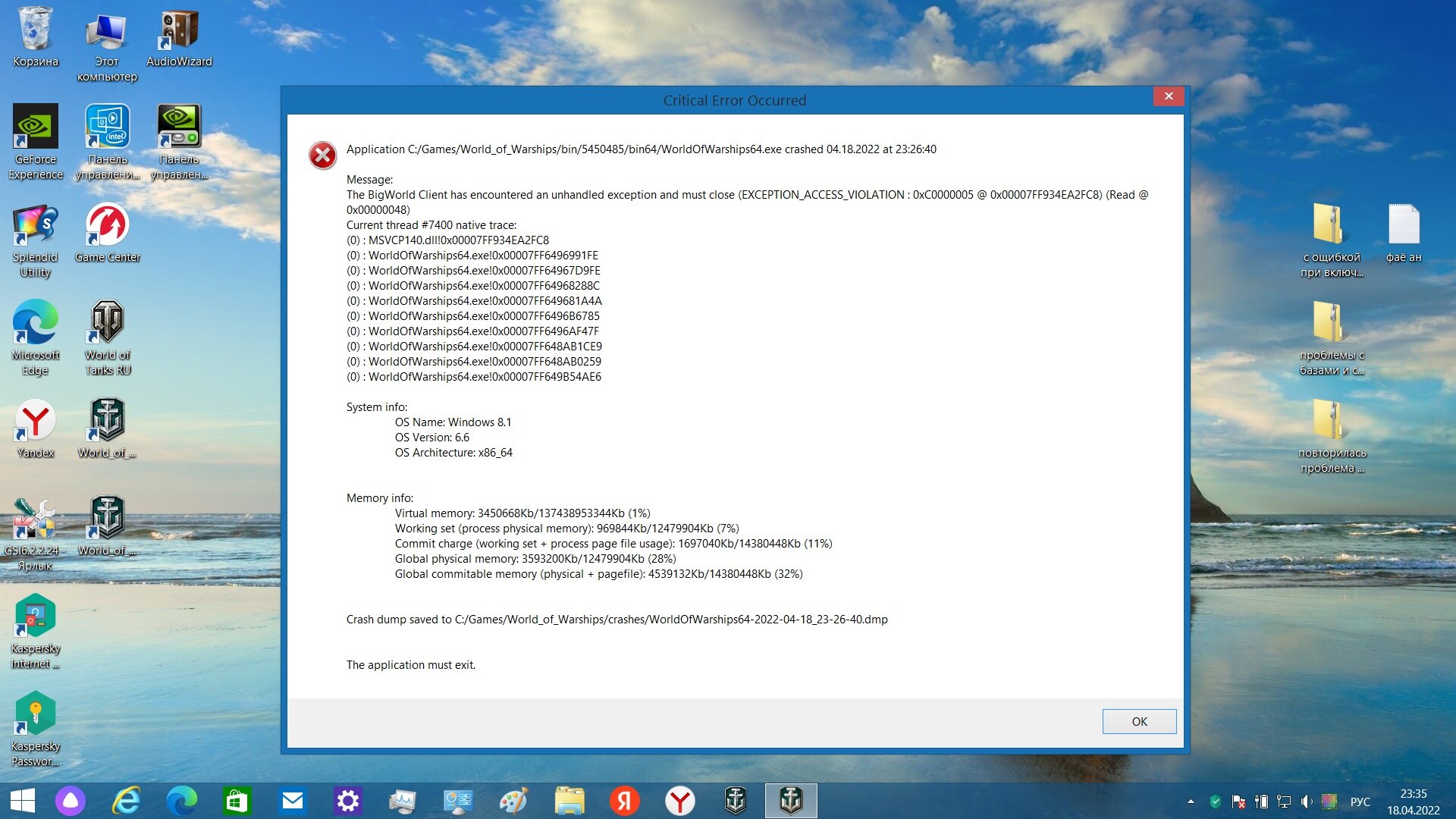Open the colorful Splendid tray icon
The height and width of the screenshot is (819, 1456).
1329,802
